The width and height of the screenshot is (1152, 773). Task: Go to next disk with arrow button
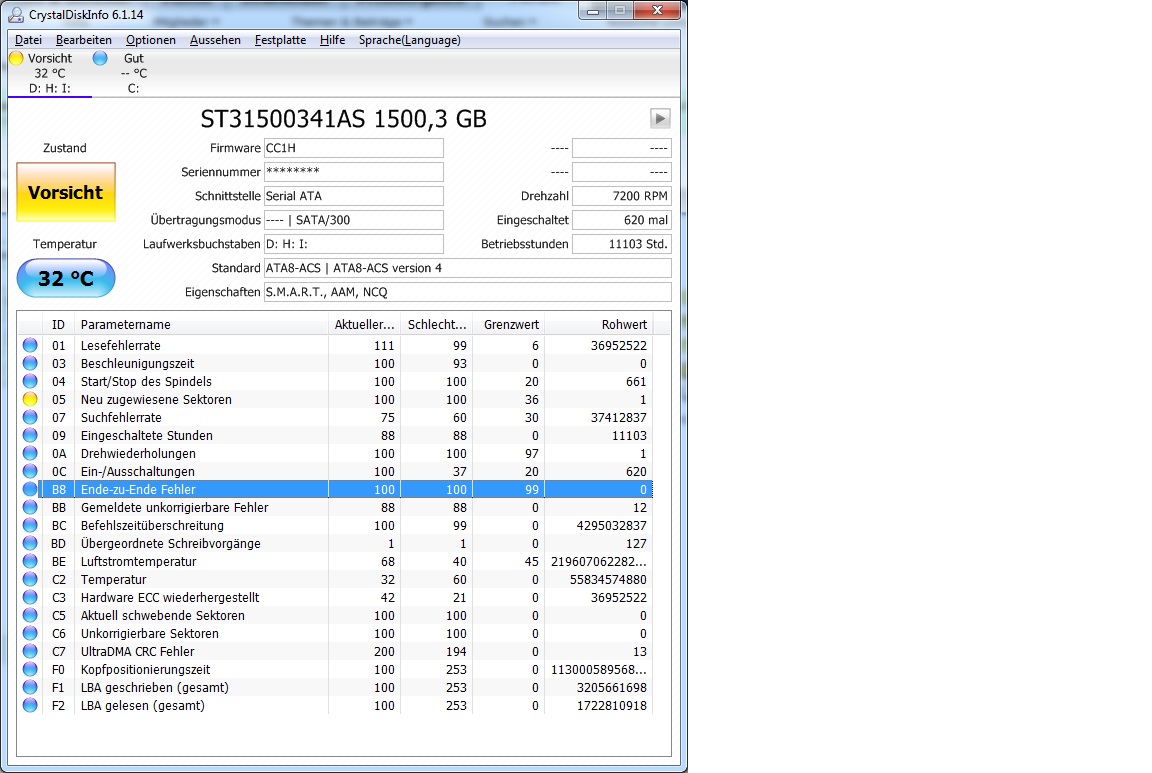tap(660, 118)
